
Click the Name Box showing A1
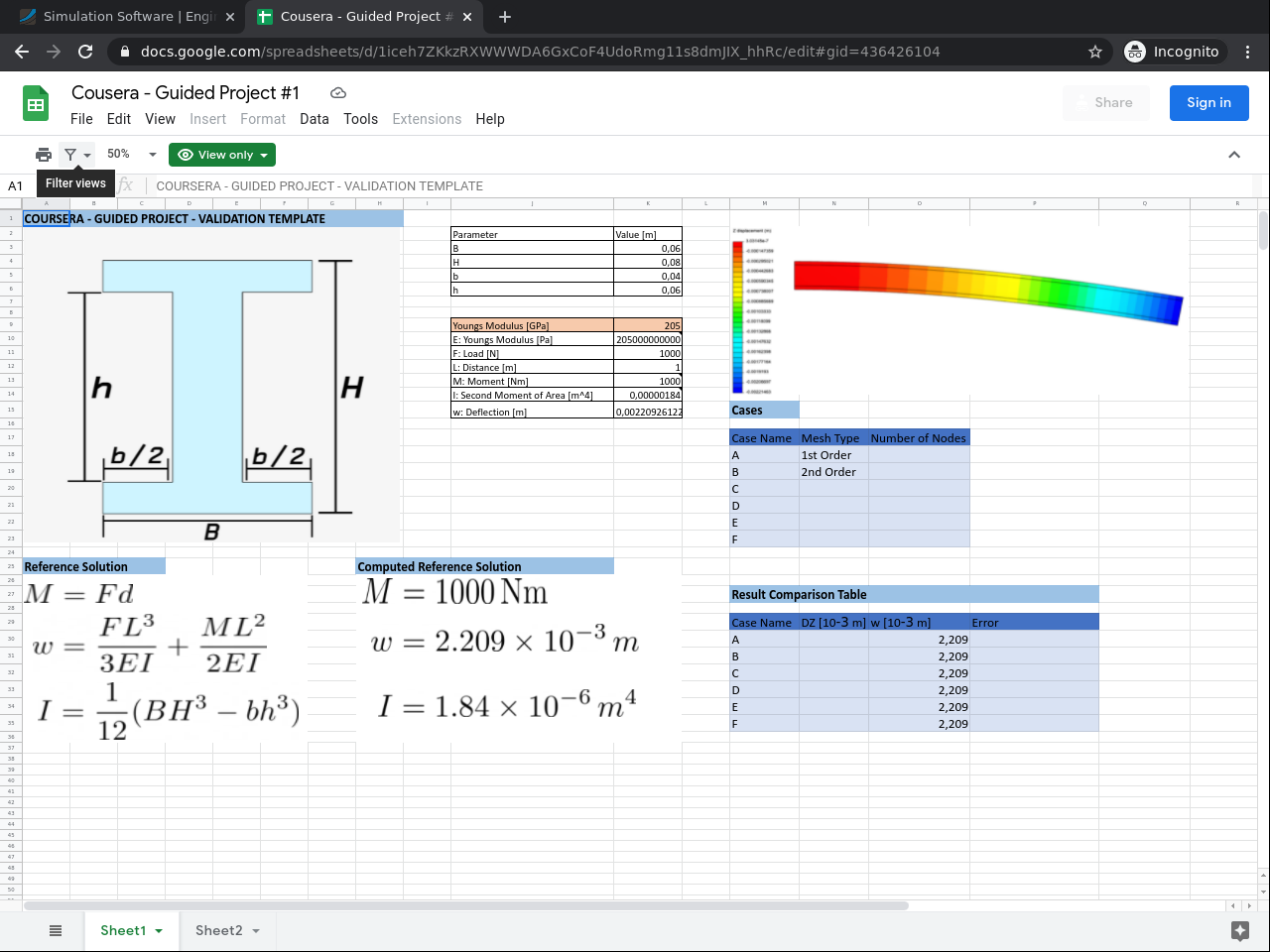[17, 185]
